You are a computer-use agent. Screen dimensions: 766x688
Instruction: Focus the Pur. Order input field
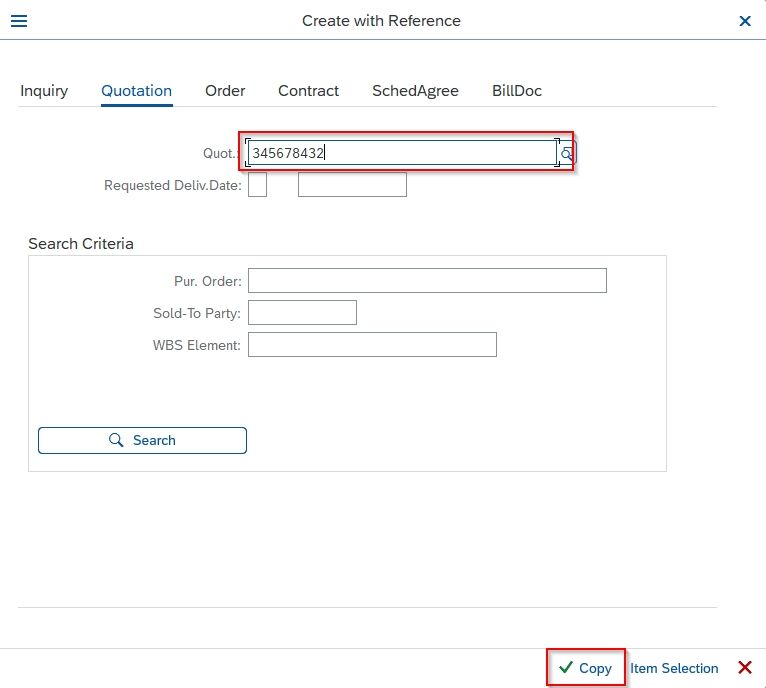(427, 280)
